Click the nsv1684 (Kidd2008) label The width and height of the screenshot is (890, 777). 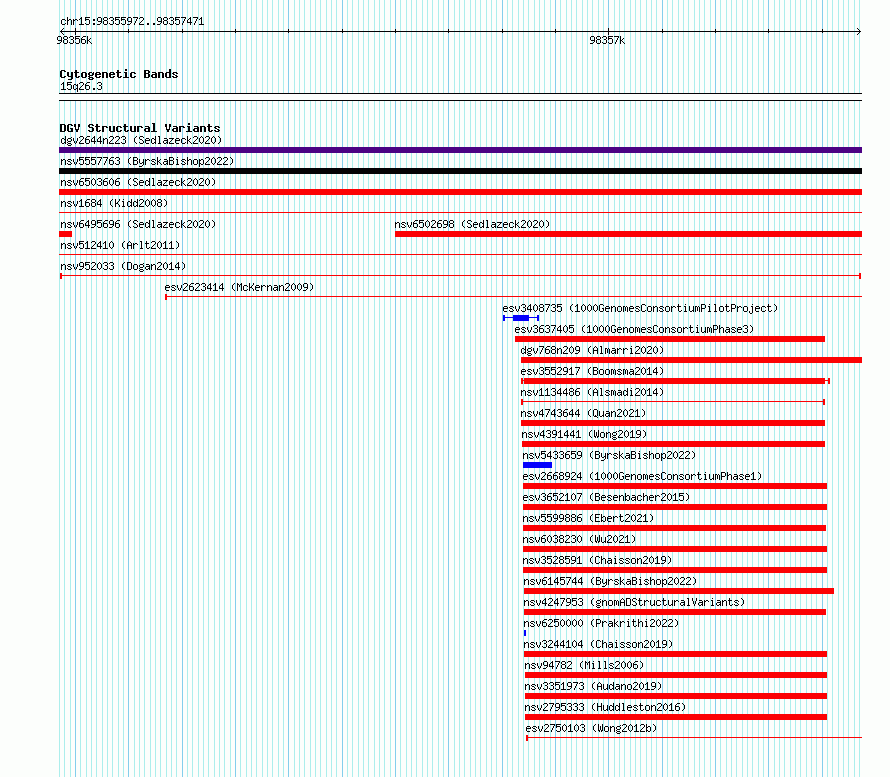click(x=114, y=203)
